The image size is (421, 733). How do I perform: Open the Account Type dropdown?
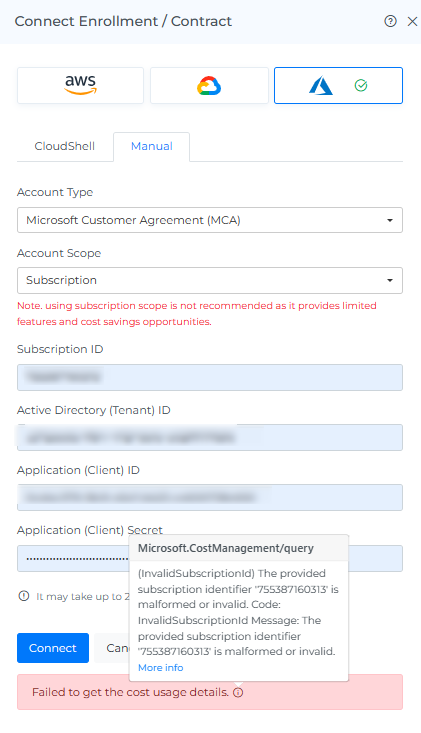(x=210, y=220)
